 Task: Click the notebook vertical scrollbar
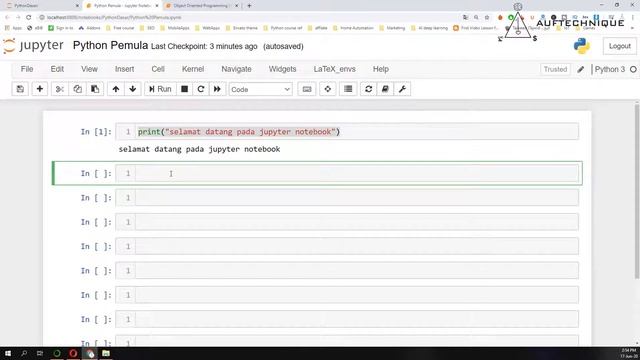[x=637, y=192]
